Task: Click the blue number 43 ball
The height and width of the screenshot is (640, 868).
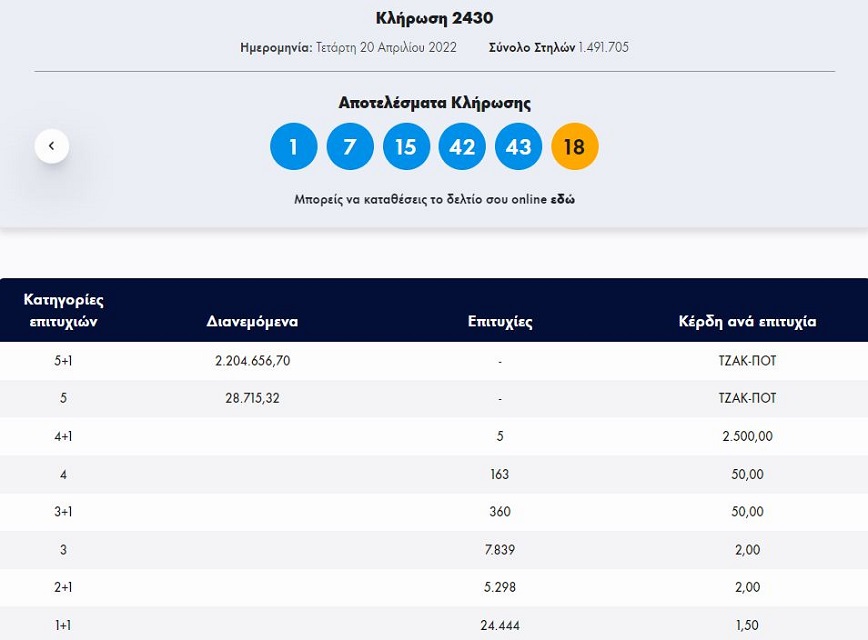Action: pos(518,147)
